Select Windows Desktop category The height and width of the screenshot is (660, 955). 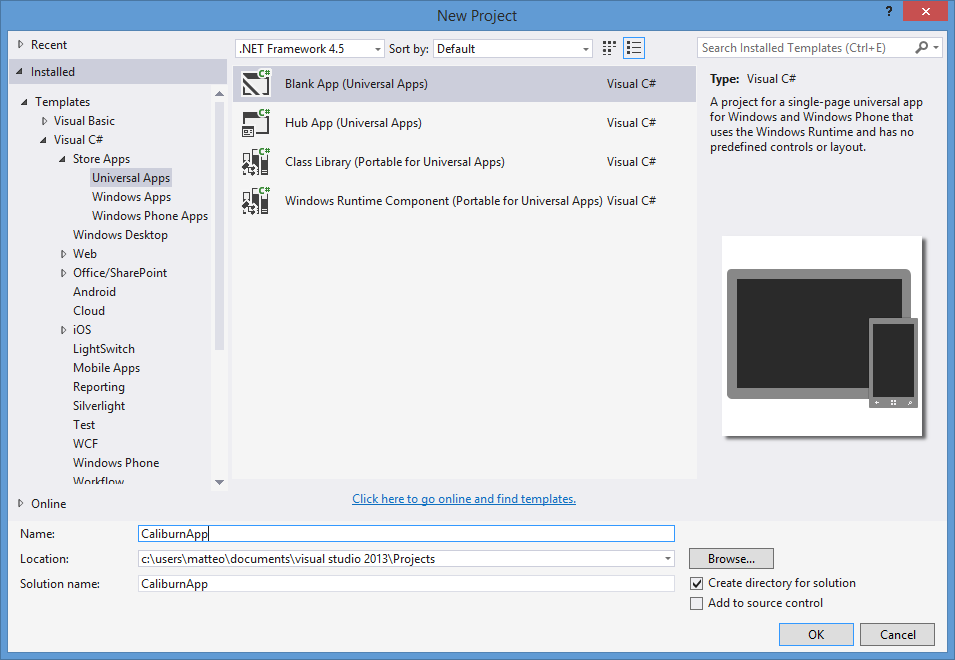pos(121,234)
